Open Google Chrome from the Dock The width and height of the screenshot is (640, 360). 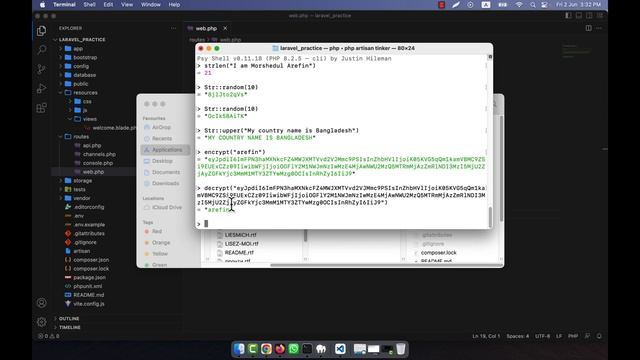266,349
